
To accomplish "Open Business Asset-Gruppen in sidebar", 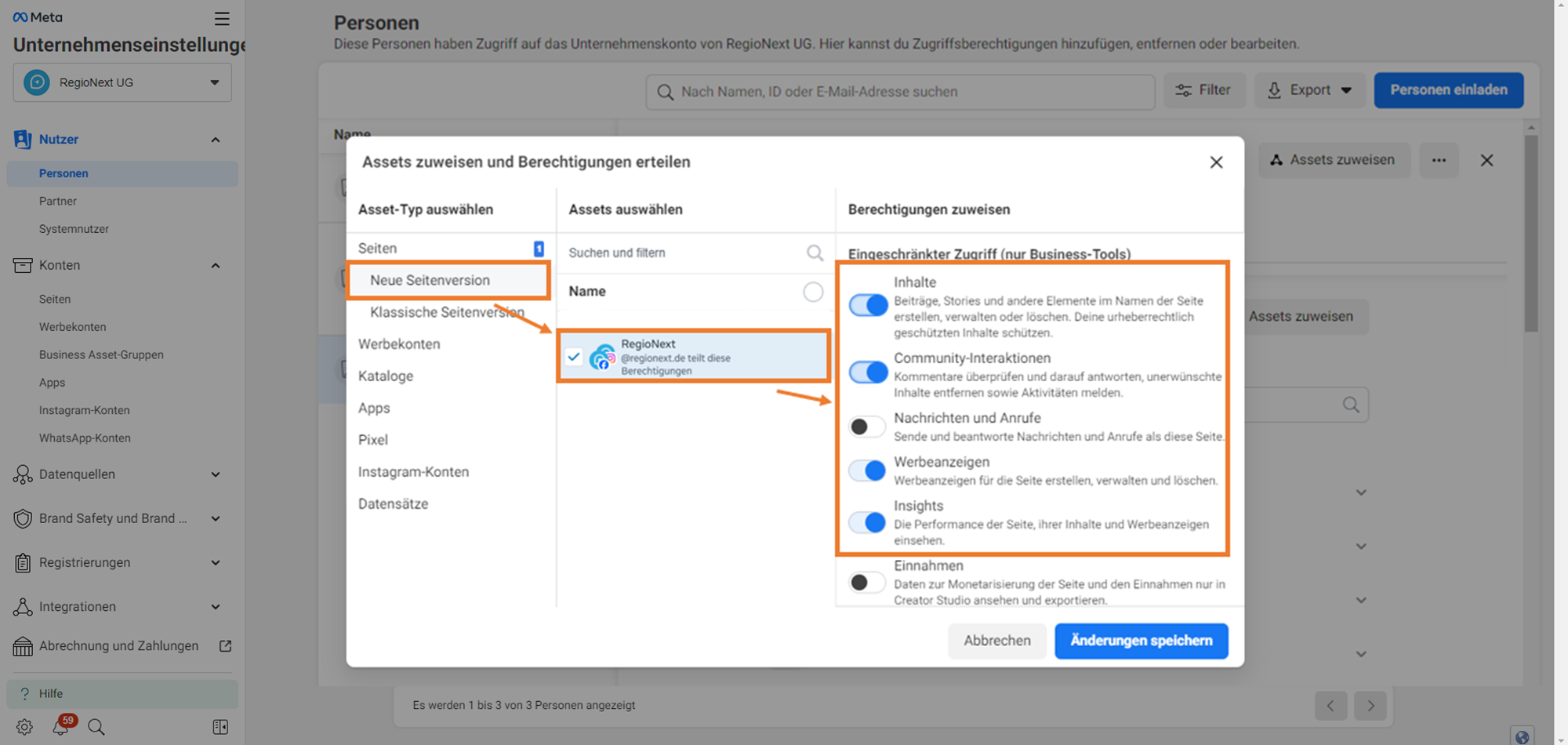I will point(101,354).
